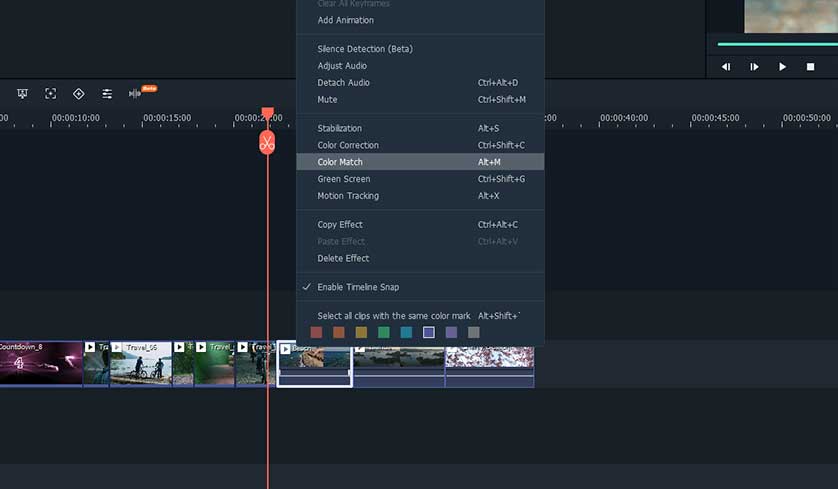Play the preview video

tap(782, 67)
